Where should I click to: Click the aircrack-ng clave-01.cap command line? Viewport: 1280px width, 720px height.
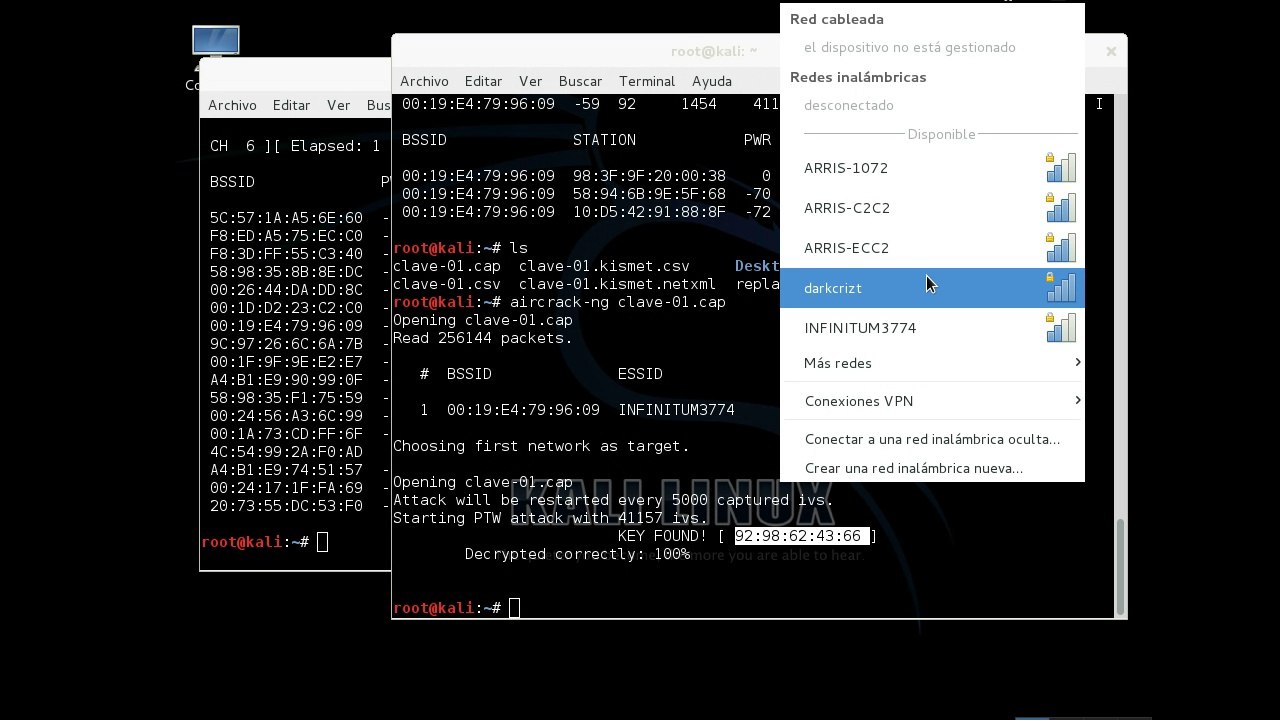617,302
